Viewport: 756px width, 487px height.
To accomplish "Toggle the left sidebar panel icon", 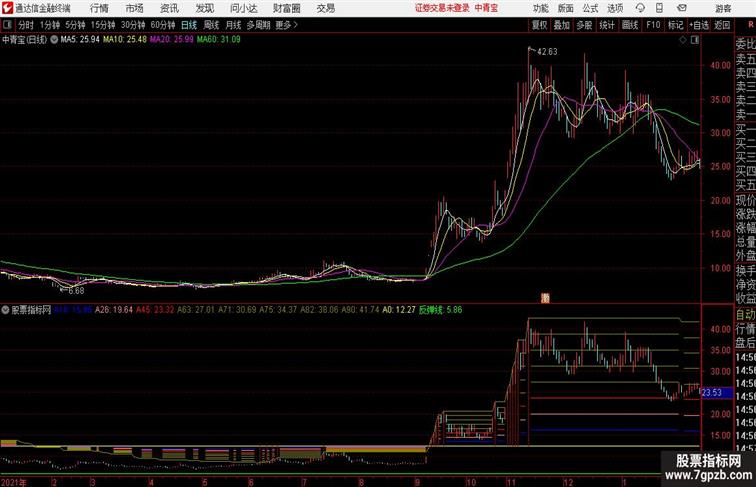I will (x=7, y=25).
